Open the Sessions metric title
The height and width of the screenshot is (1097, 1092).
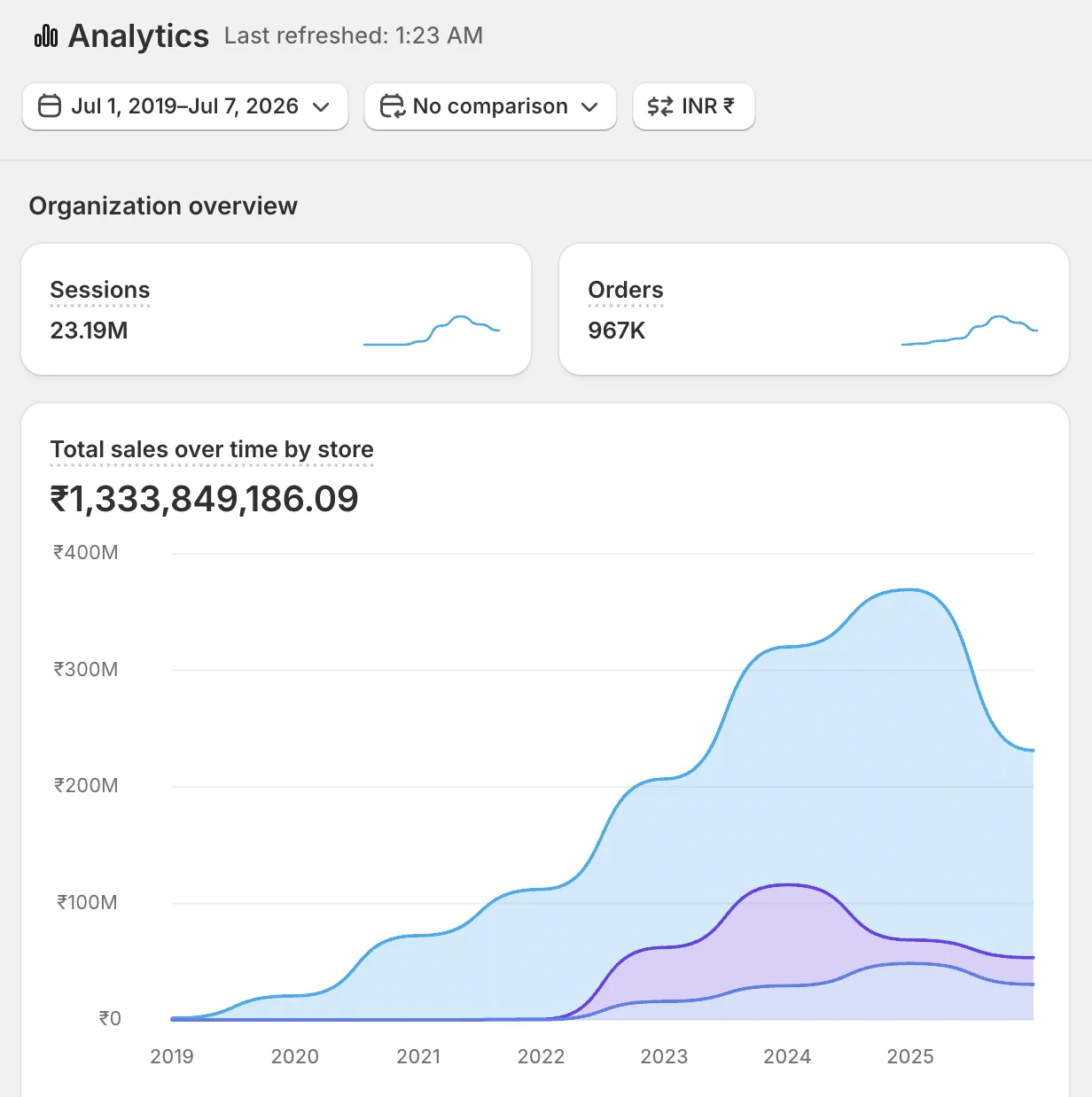point(100,290)
